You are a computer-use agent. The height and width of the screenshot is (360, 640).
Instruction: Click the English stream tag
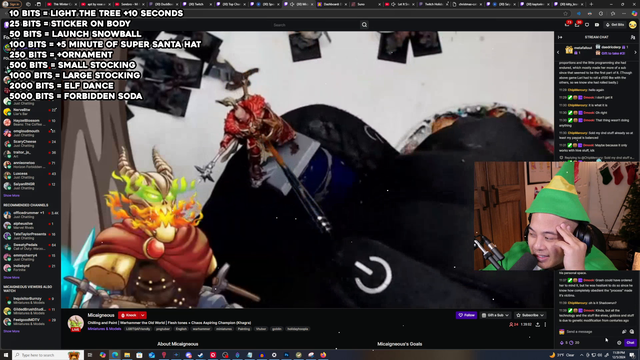pyautogui.click(x=181, y=329)
